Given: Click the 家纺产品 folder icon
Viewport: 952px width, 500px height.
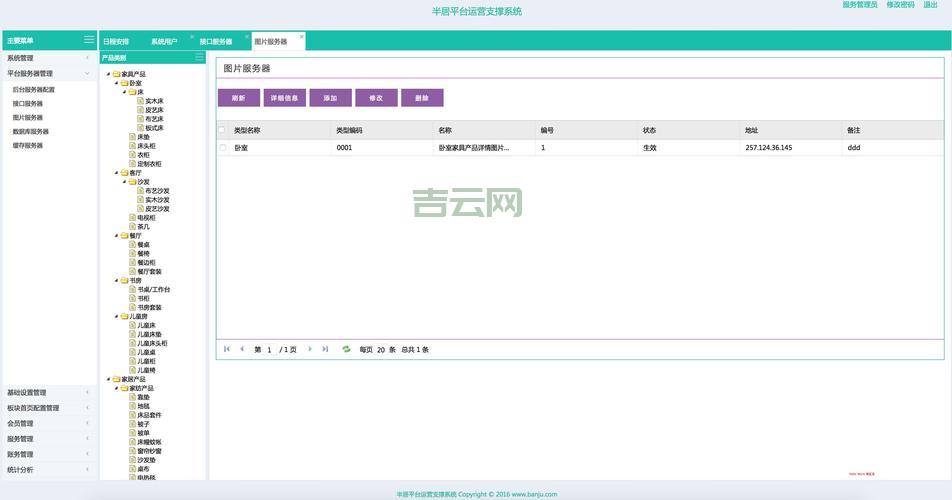Looking at the screenshot, I should pyautogui.click(x=124, y=388).
